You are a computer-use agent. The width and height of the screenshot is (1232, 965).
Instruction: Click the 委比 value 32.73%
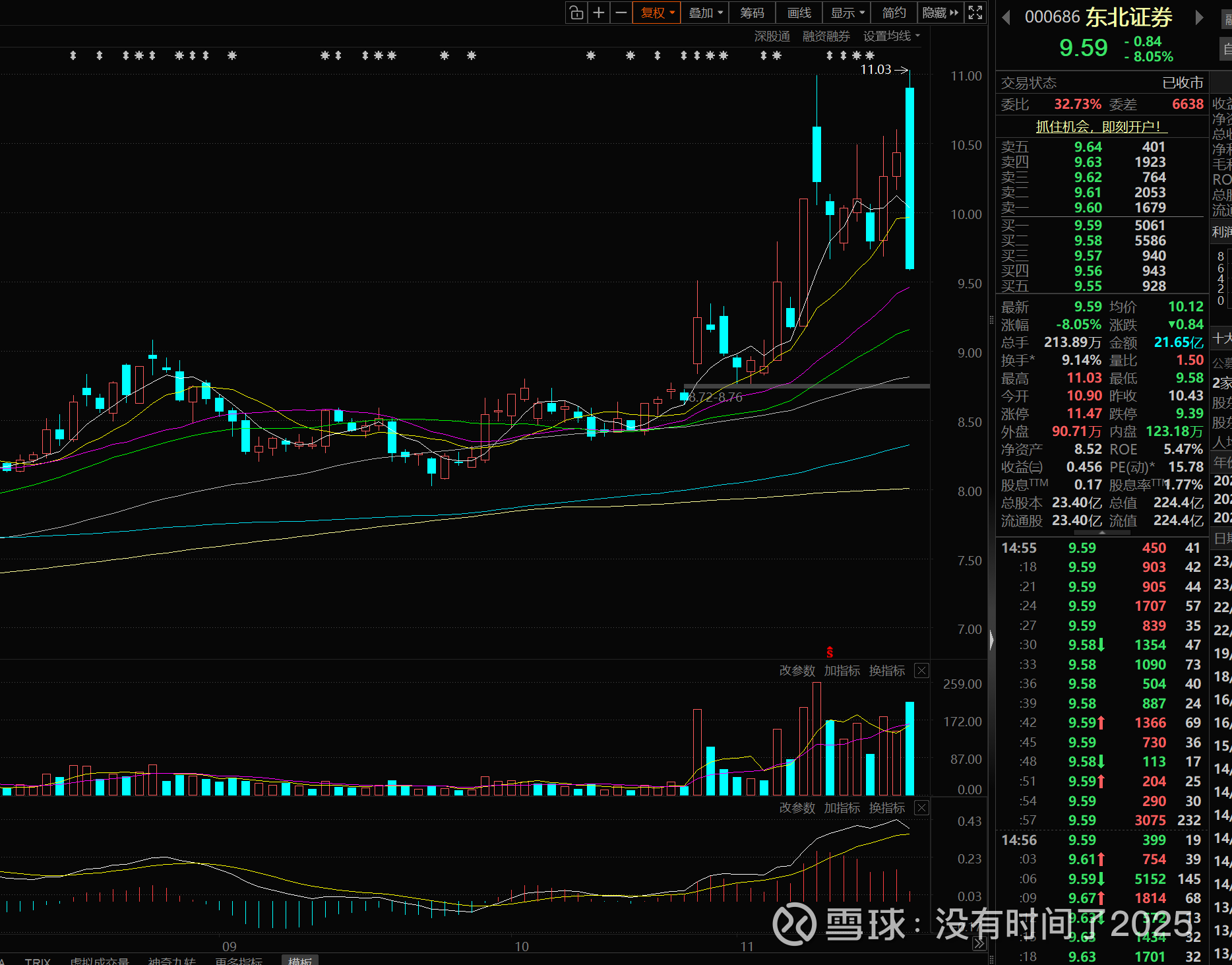(x=1078, y=104)
